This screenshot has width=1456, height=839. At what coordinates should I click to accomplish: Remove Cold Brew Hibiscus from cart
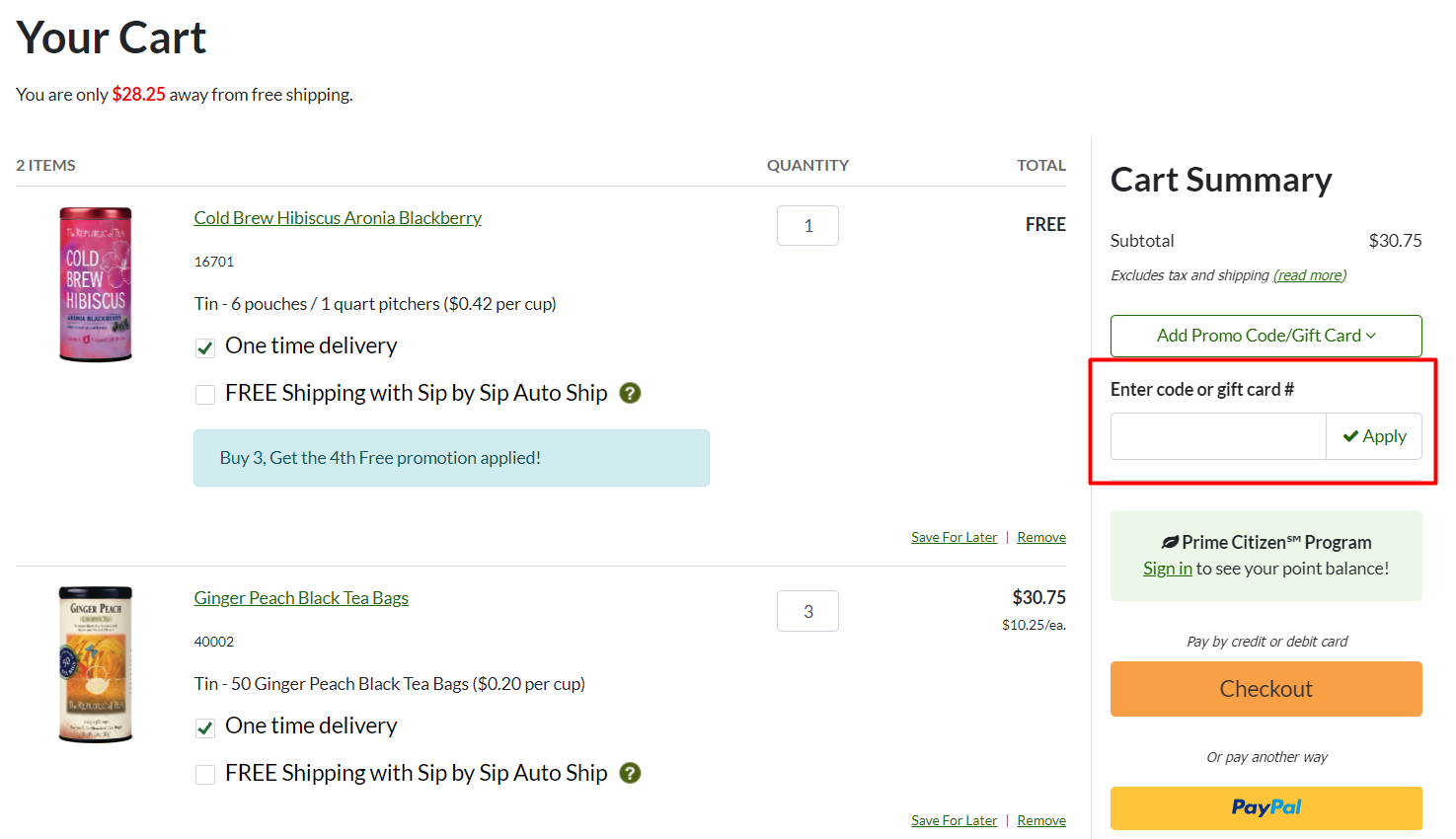(x=1041, y=537)
